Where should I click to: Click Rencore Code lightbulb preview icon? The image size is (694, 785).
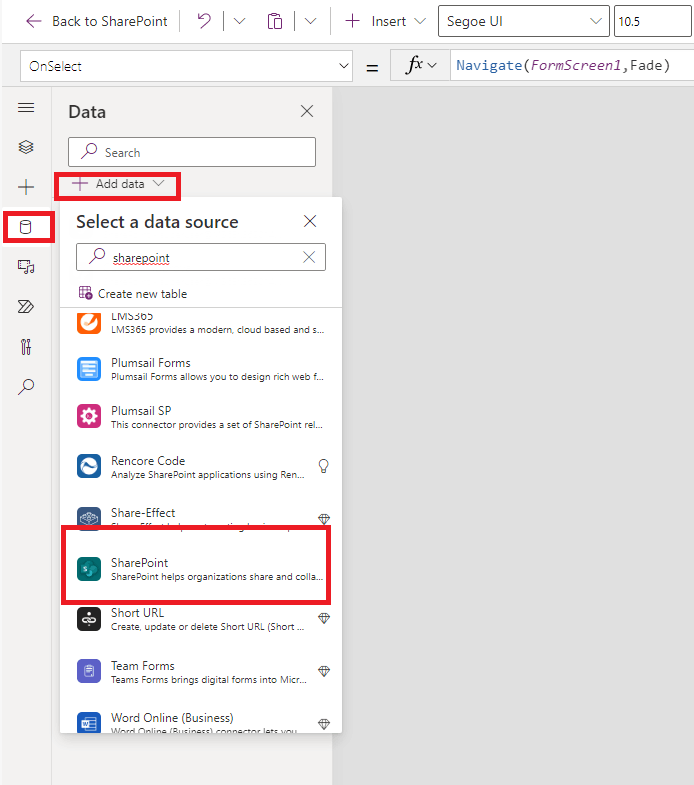click(x=324, y=466)
